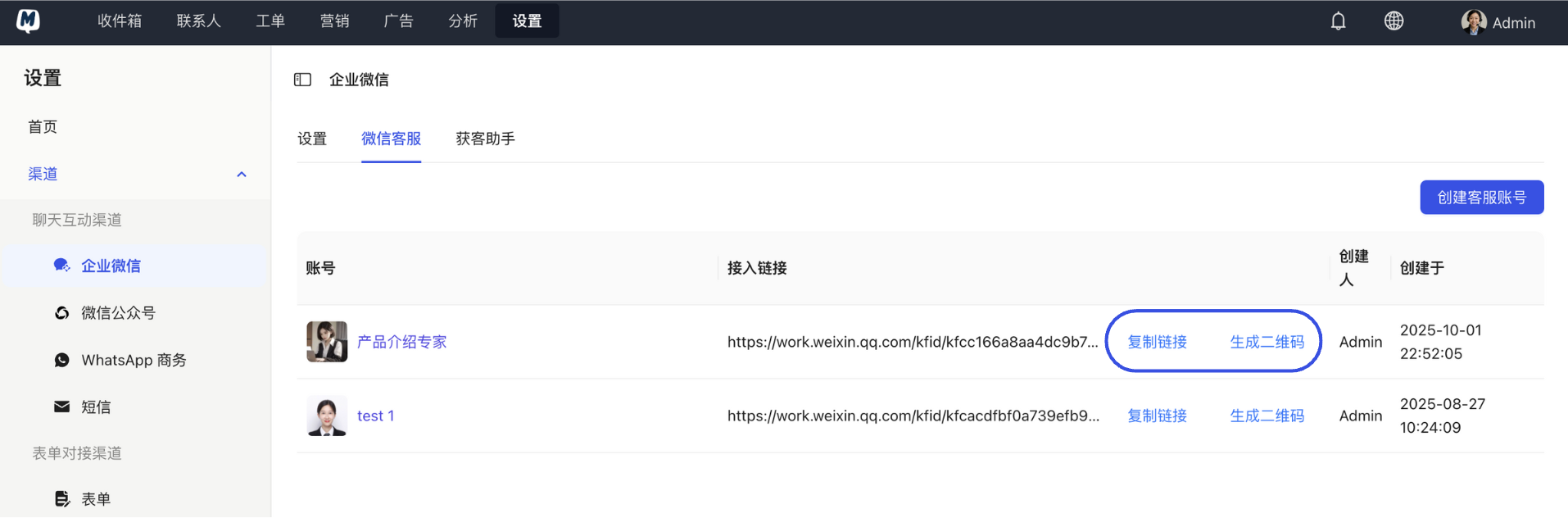The image size is (1568, 518).
Task: Open 收件箱 from top navigation
Action: pyautogui.click(x=120, y=21)
